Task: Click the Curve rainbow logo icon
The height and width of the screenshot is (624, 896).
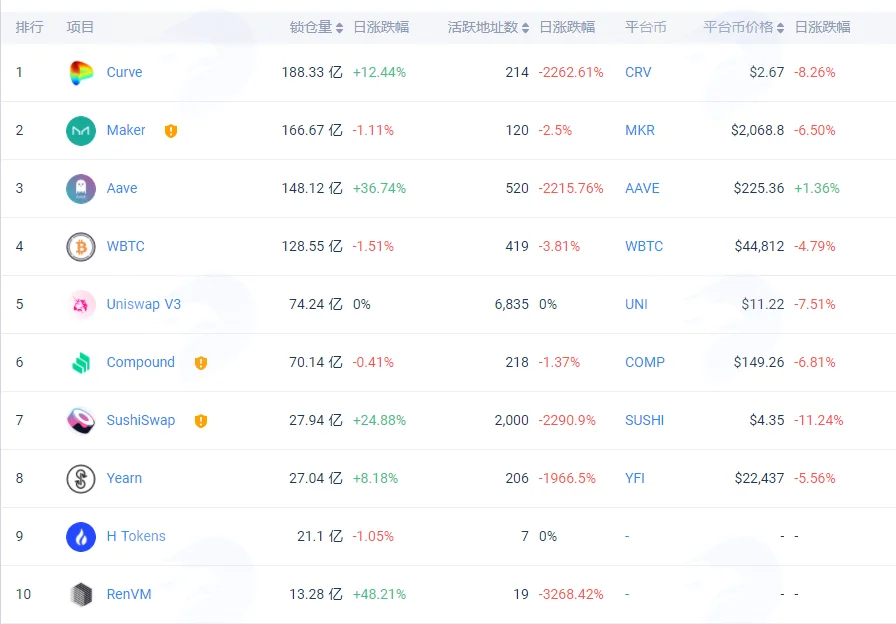Action: 81,73
